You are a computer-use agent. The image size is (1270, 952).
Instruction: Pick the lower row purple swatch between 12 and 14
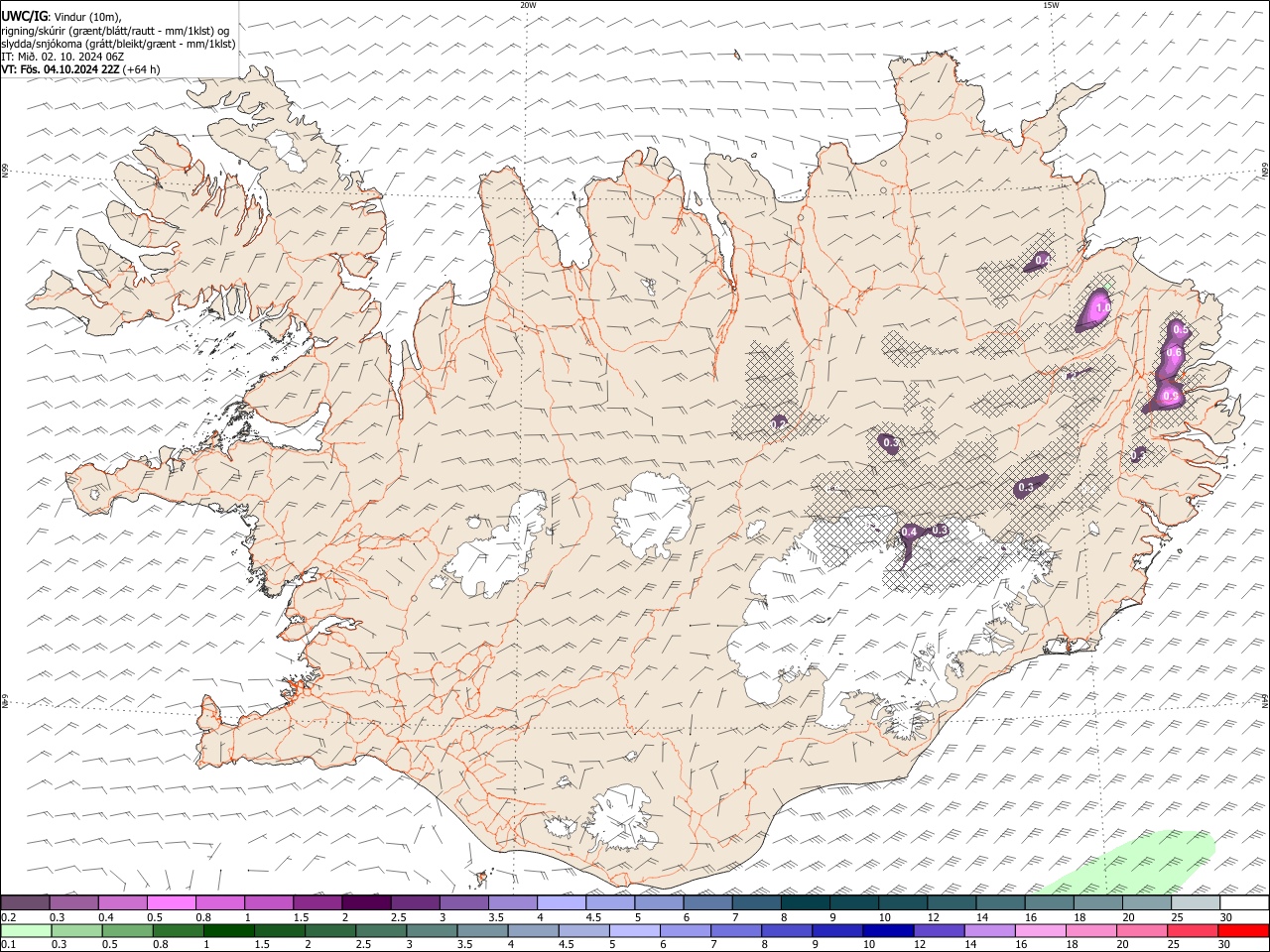click(939, 931)
